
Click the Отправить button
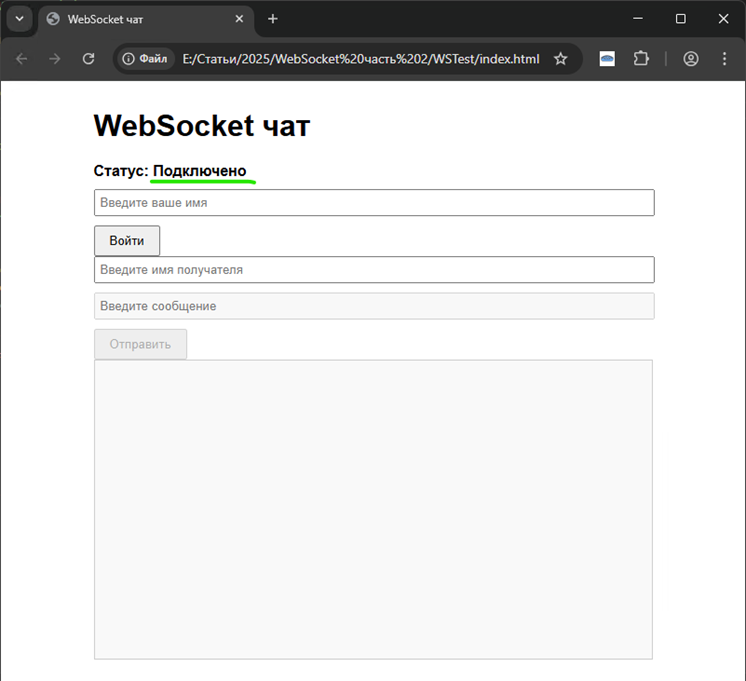tap(140, 344)
